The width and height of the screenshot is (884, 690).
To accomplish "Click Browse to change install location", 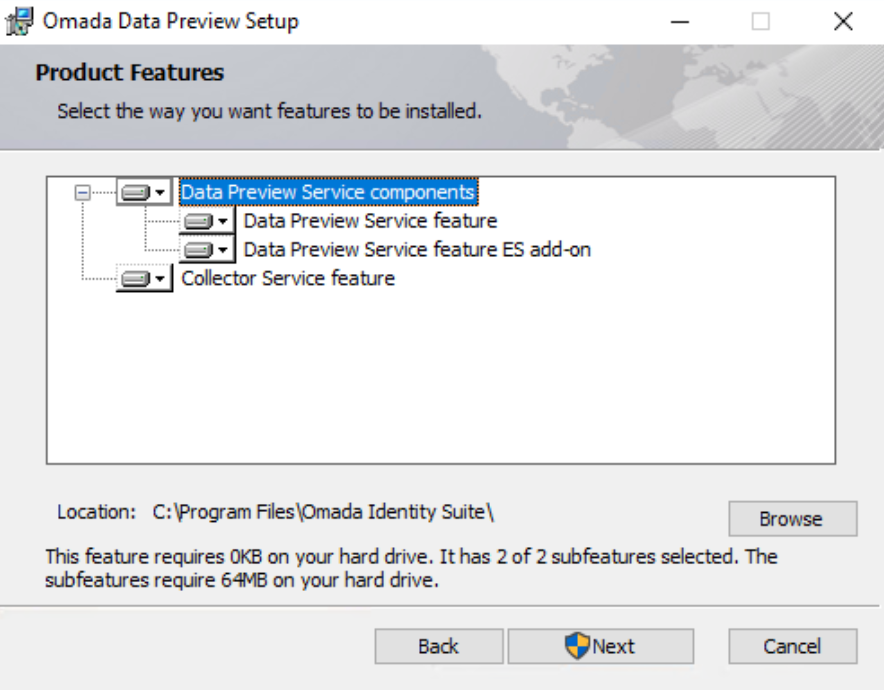I will (793, 519).
